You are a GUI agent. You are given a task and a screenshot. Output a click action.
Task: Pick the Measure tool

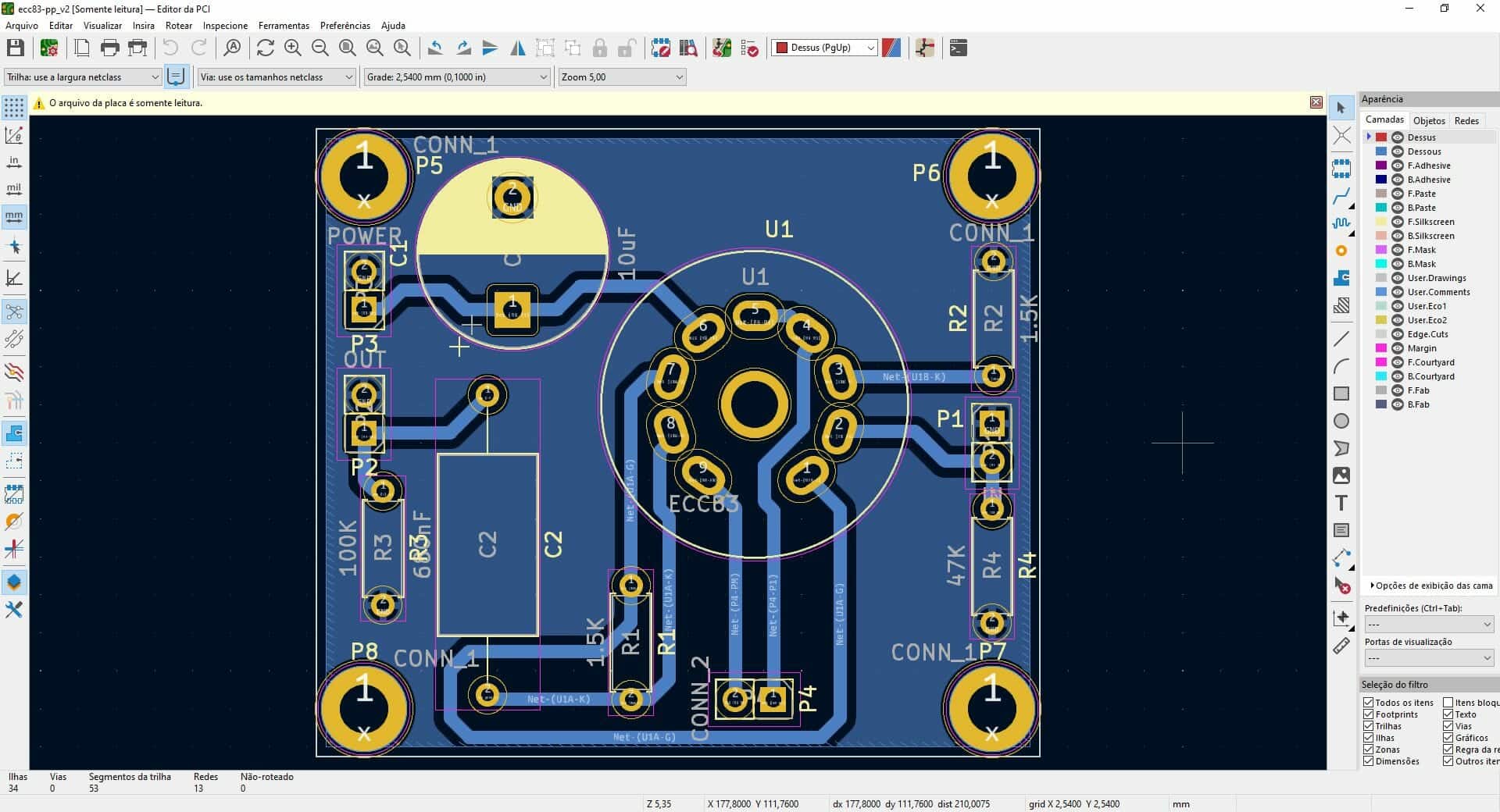(x=1342, y=646)
